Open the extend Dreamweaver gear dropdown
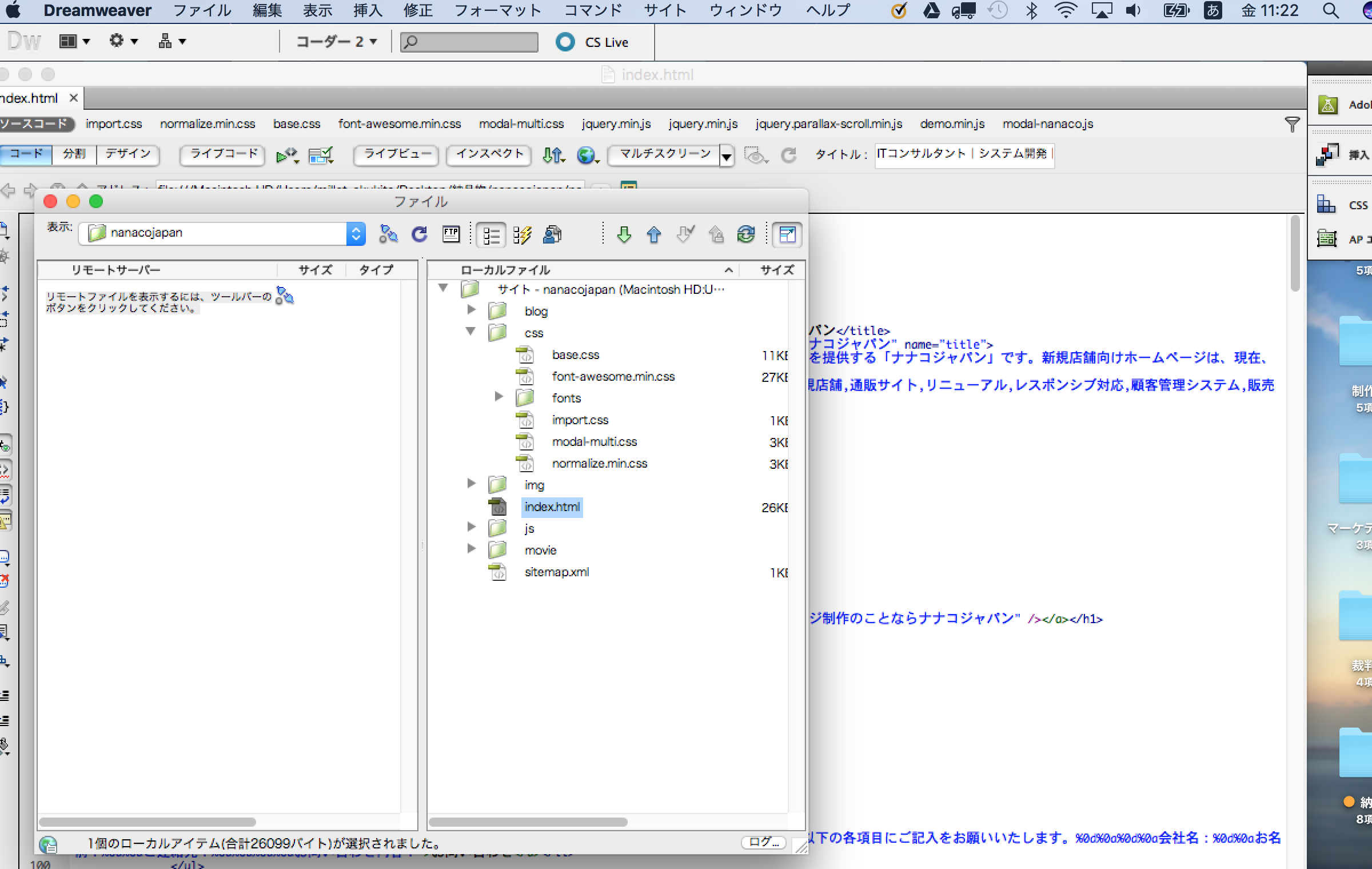Screen dimensions: 1372x869 pos(123,41)
